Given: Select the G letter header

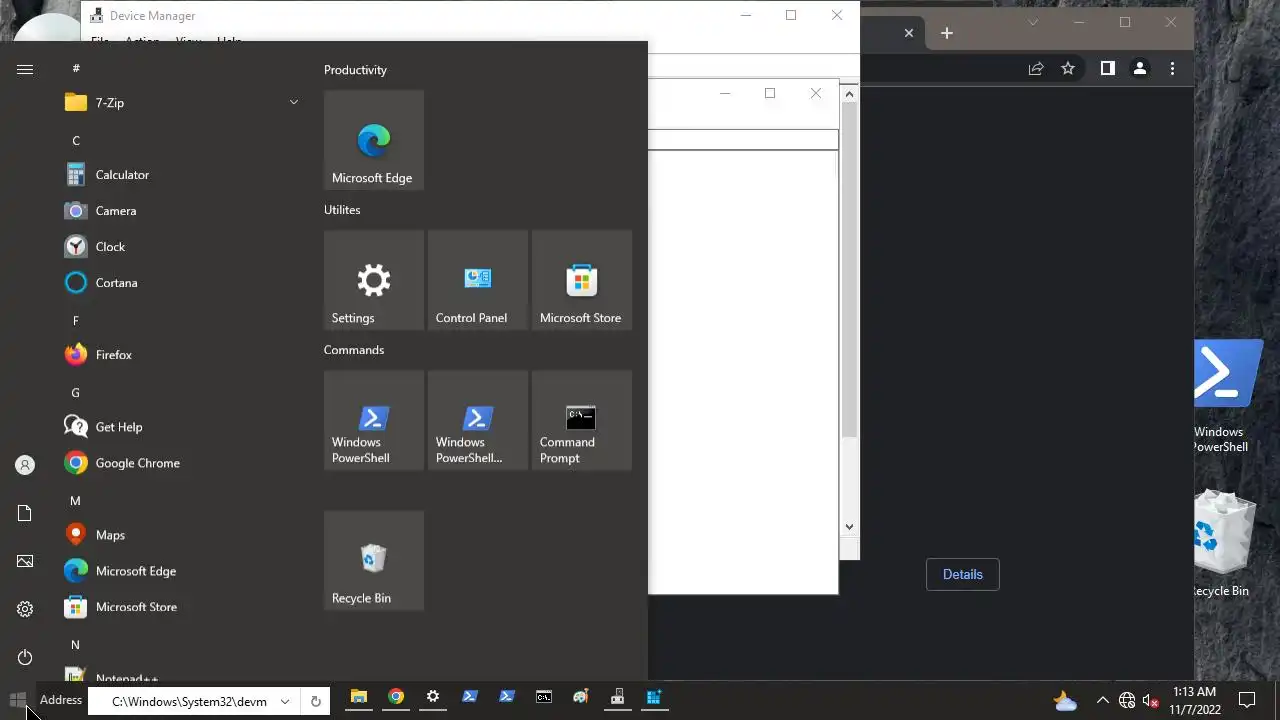Looking at the screenshot, I should click(75, 392).
